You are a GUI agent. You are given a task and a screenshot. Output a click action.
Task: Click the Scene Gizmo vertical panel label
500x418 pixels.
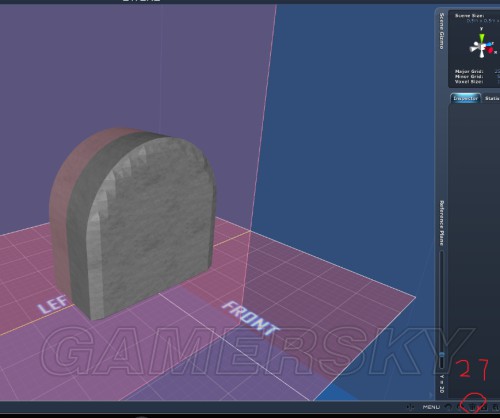(x=442, y=31)
